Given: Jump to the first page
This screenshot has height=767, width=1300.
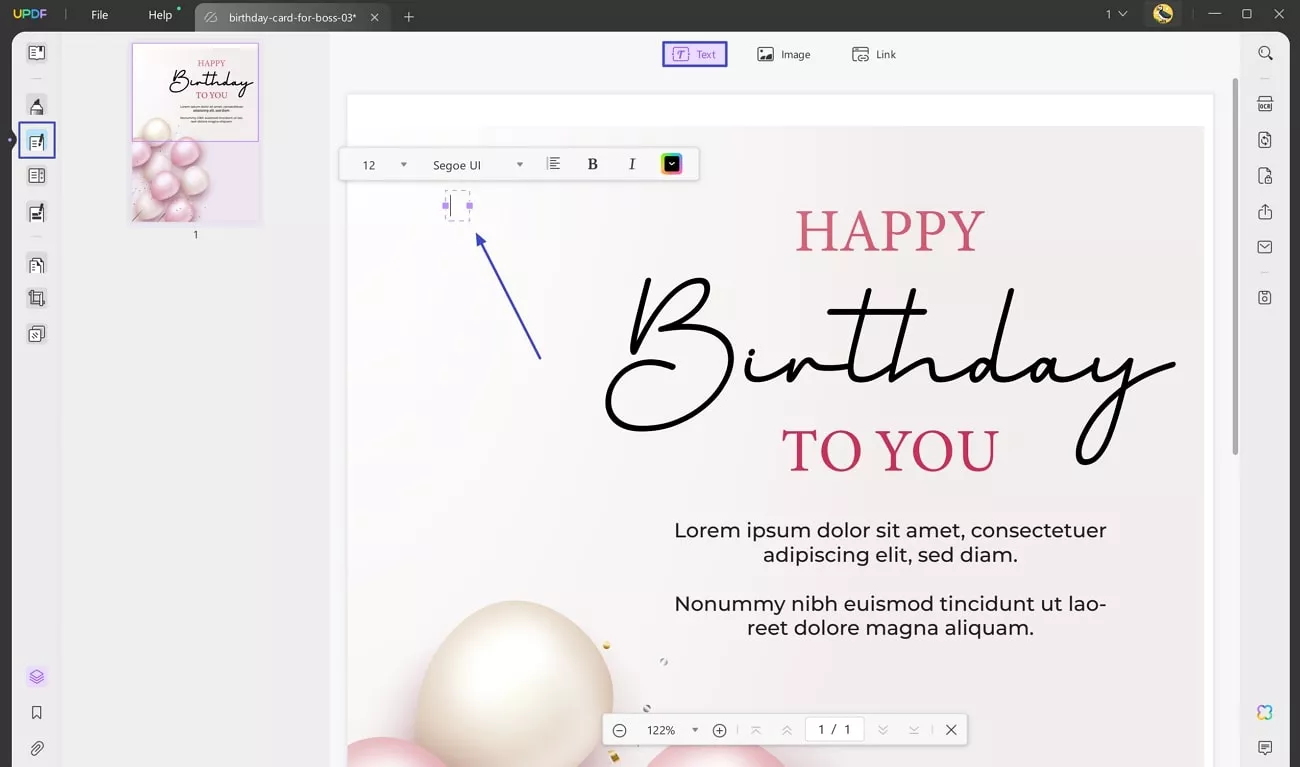Looking at the screenshot, I should [756, 730].
